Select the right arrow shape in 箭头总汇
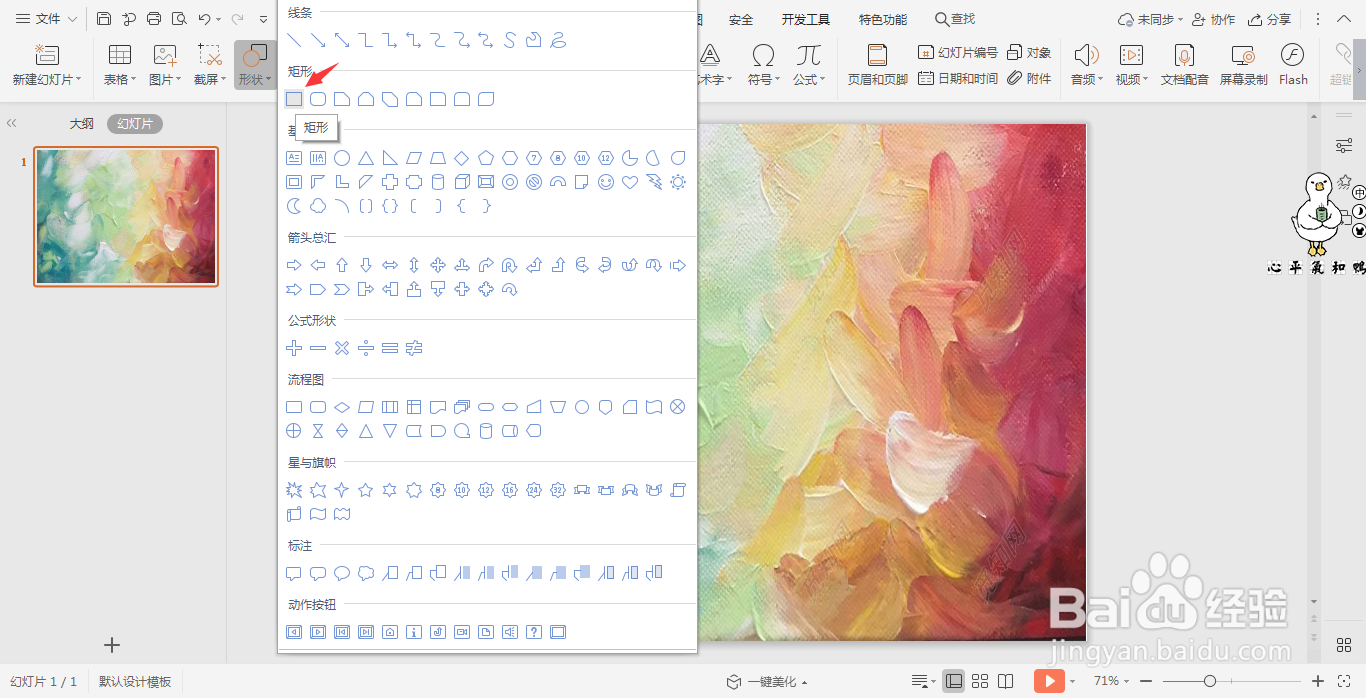The width and height of the screenshot is (1366, 698). [x=294, y=265]
